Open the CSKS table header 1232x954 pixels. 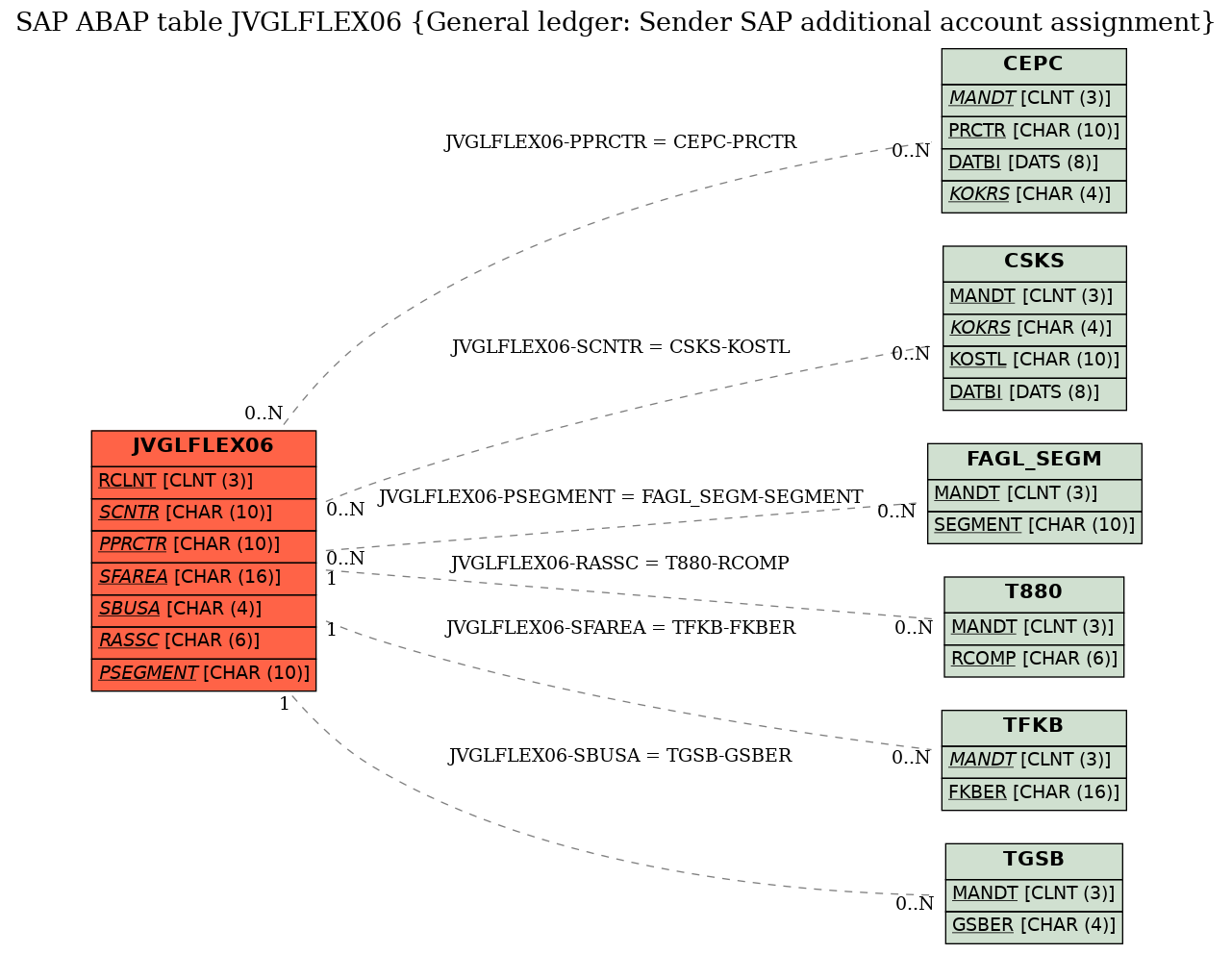1035,263
